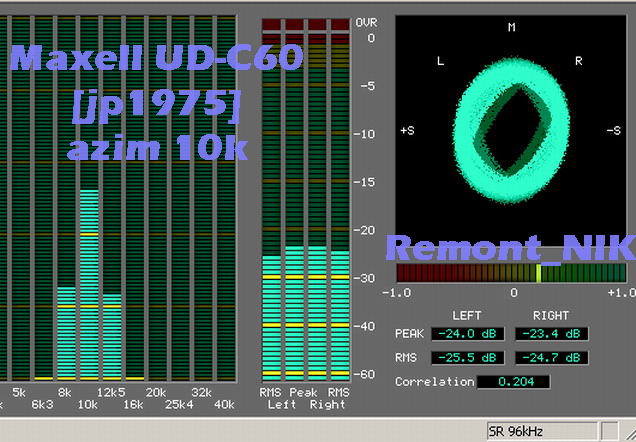The height and width of the screenshot is (442, 636).
Task: Select the left PEAK value field
Action: tap(467, 334)
